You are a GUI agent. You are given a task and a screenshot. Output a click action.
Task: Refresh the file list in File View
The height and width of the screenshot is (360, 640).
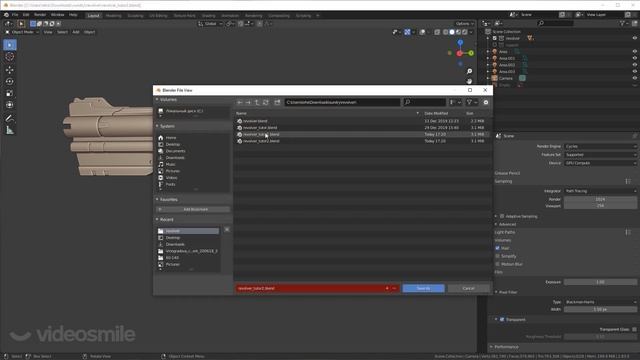[x=266, y=102]
